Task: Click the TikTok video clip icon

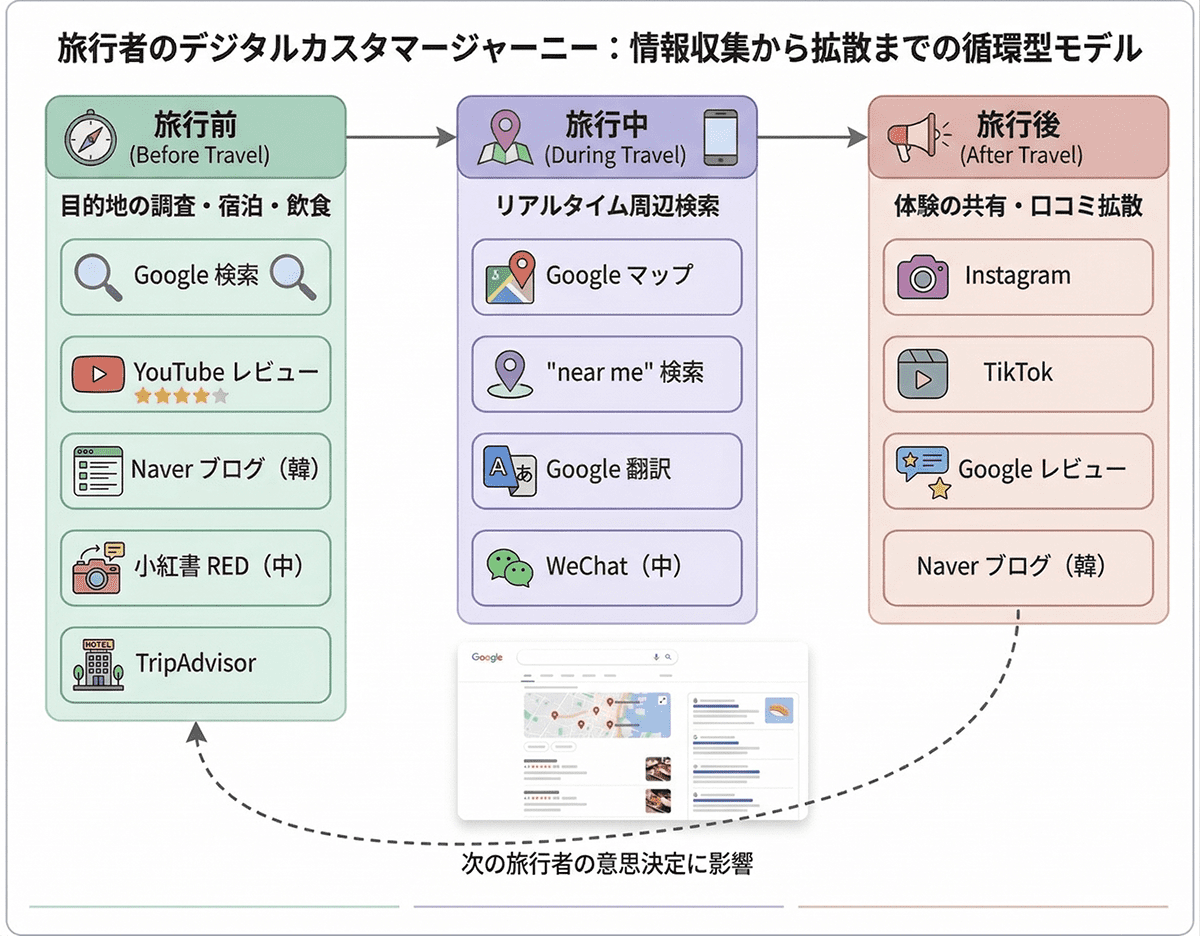Action: coord(922,375)
